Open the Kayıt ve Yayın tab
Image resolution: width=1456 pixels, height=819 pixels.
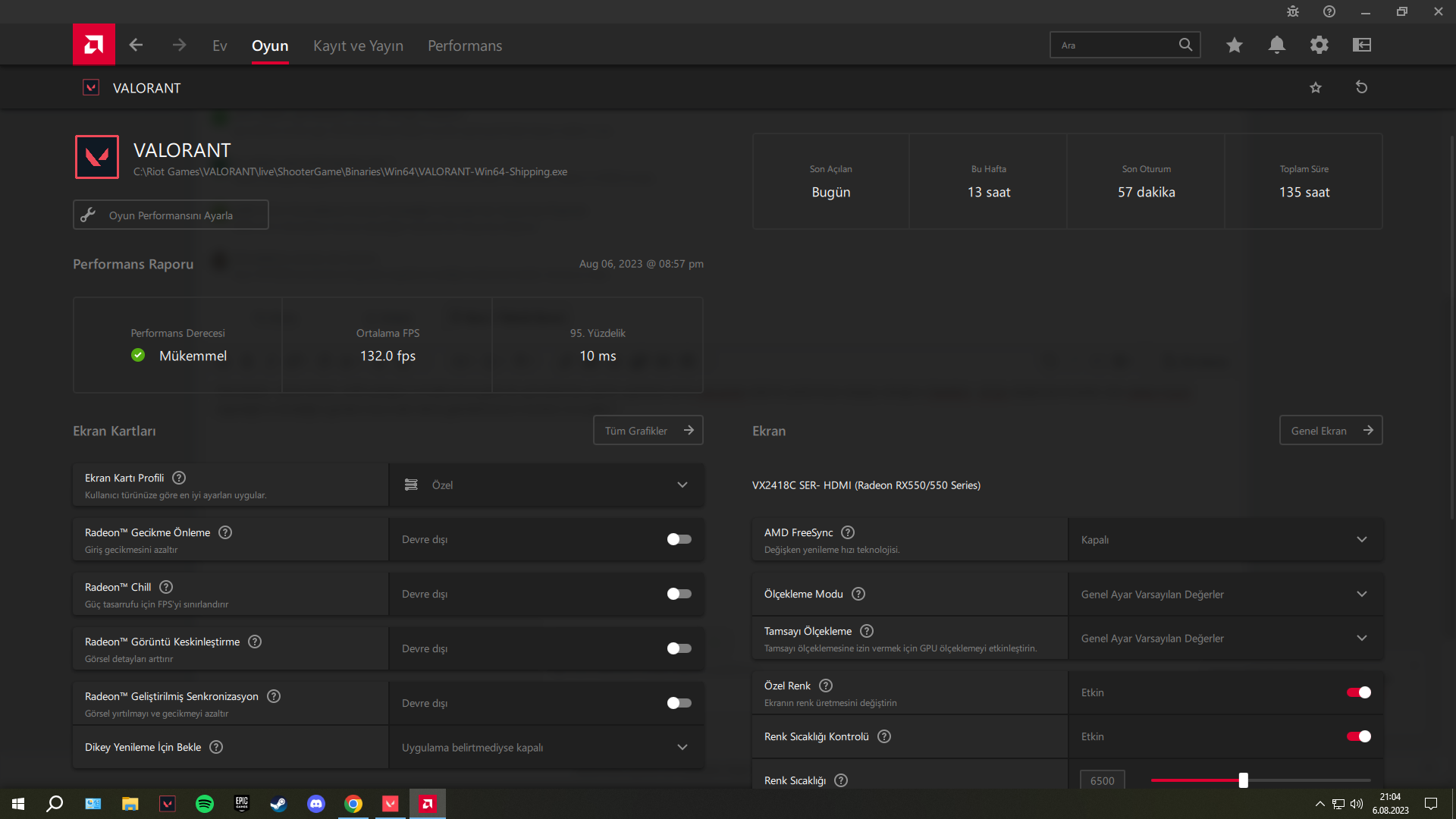tap(358, 45)
